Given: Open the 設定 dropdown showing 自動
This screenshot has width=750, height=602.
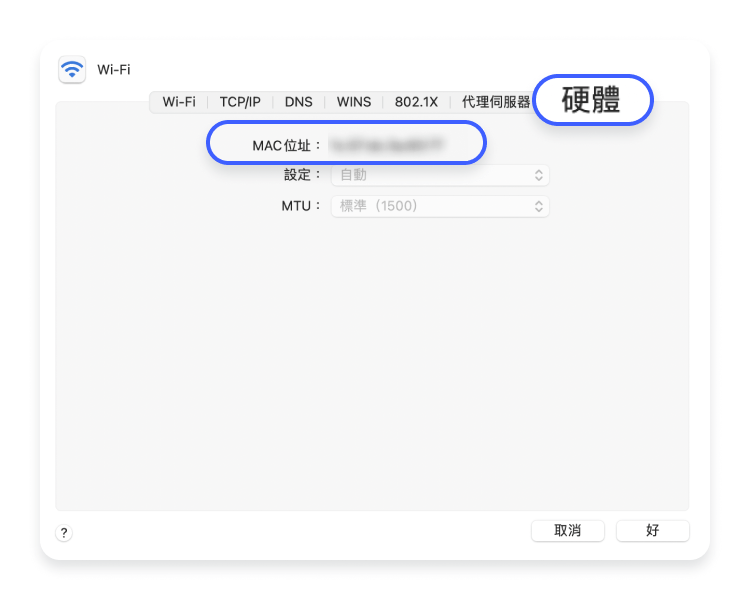Looking at the screenshot, I should coord(440,175).
